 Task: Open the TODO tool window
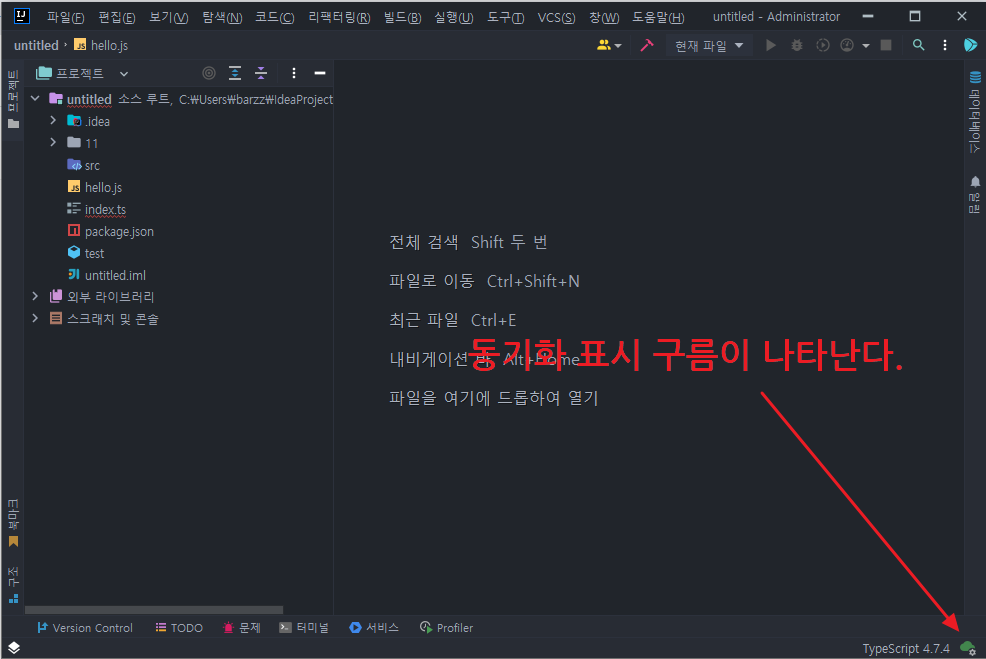(x=179, y=628)
